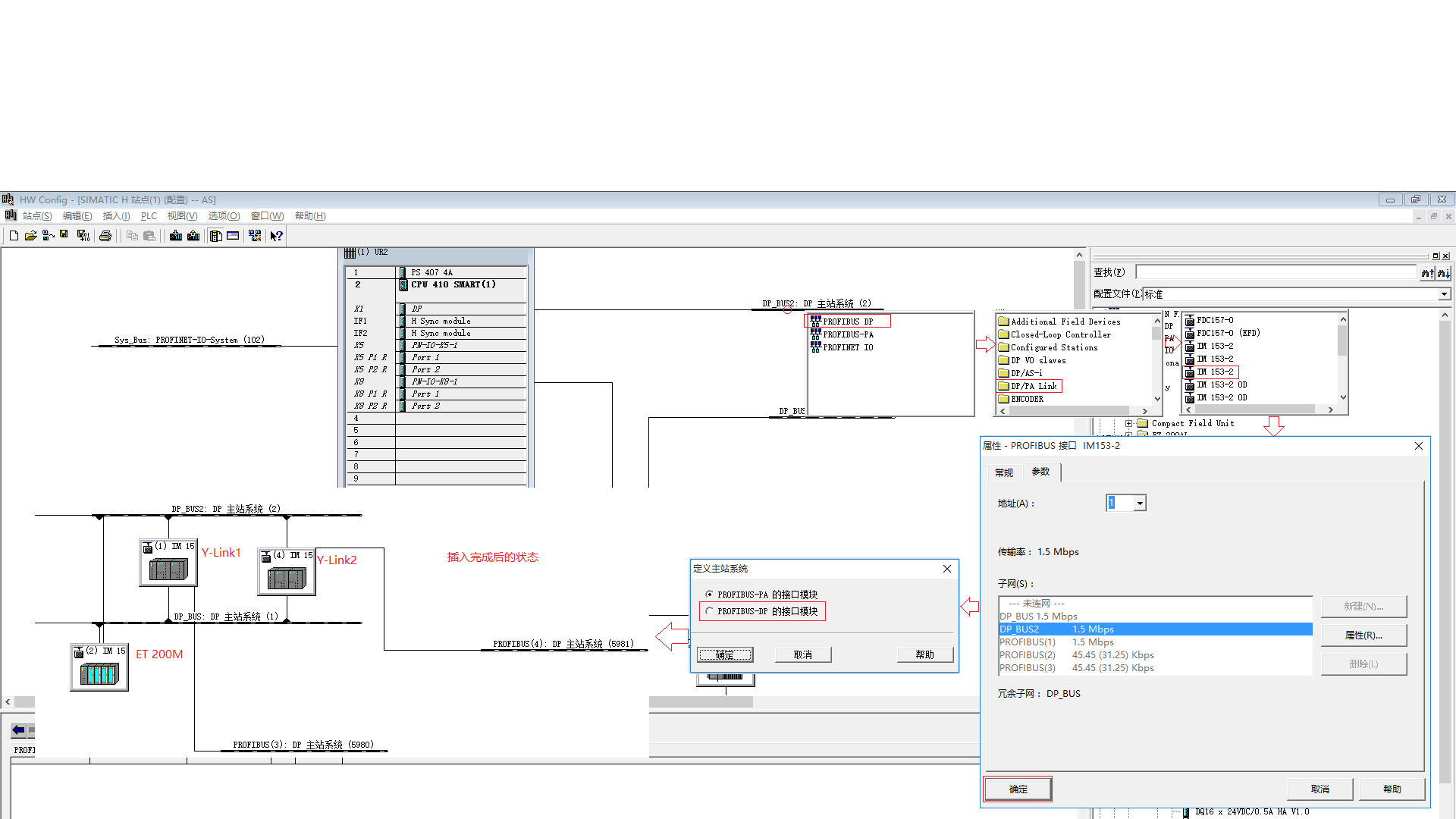The image size is (1456, 819).
Task: Click the context Help pointer icon
Action: click(x=277, y=236)
